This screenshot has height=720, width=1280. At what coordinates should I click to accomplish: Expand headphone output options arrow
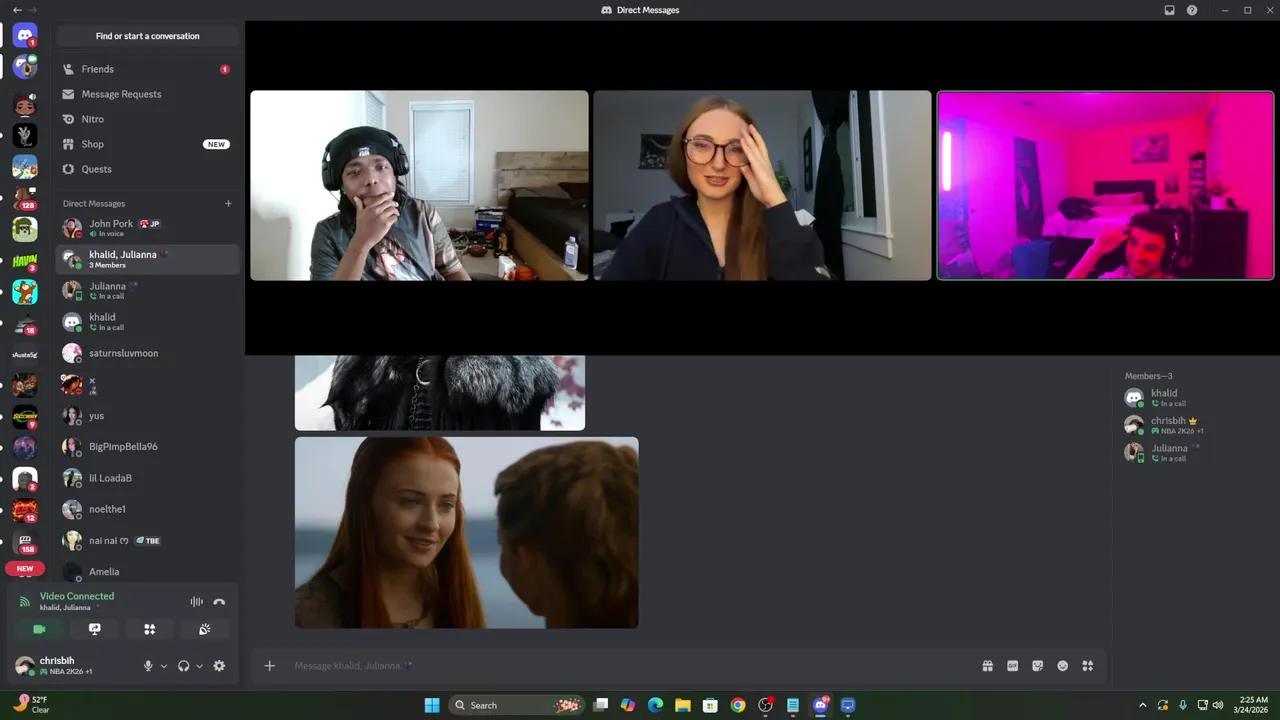click(x=199, y=666)
